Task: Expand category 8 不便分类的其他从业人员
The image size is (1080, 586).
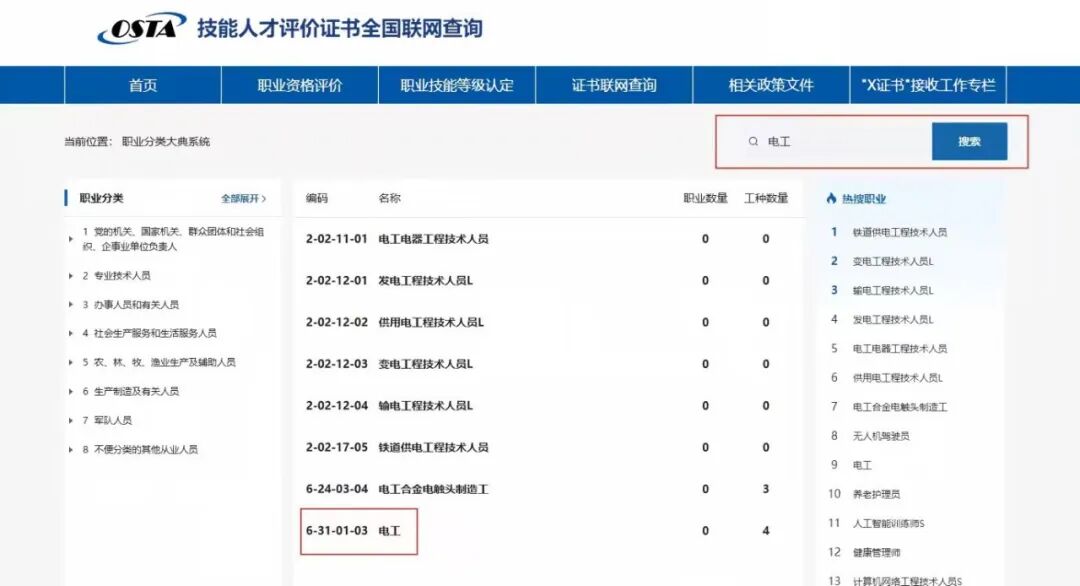Action: (71, 450)
